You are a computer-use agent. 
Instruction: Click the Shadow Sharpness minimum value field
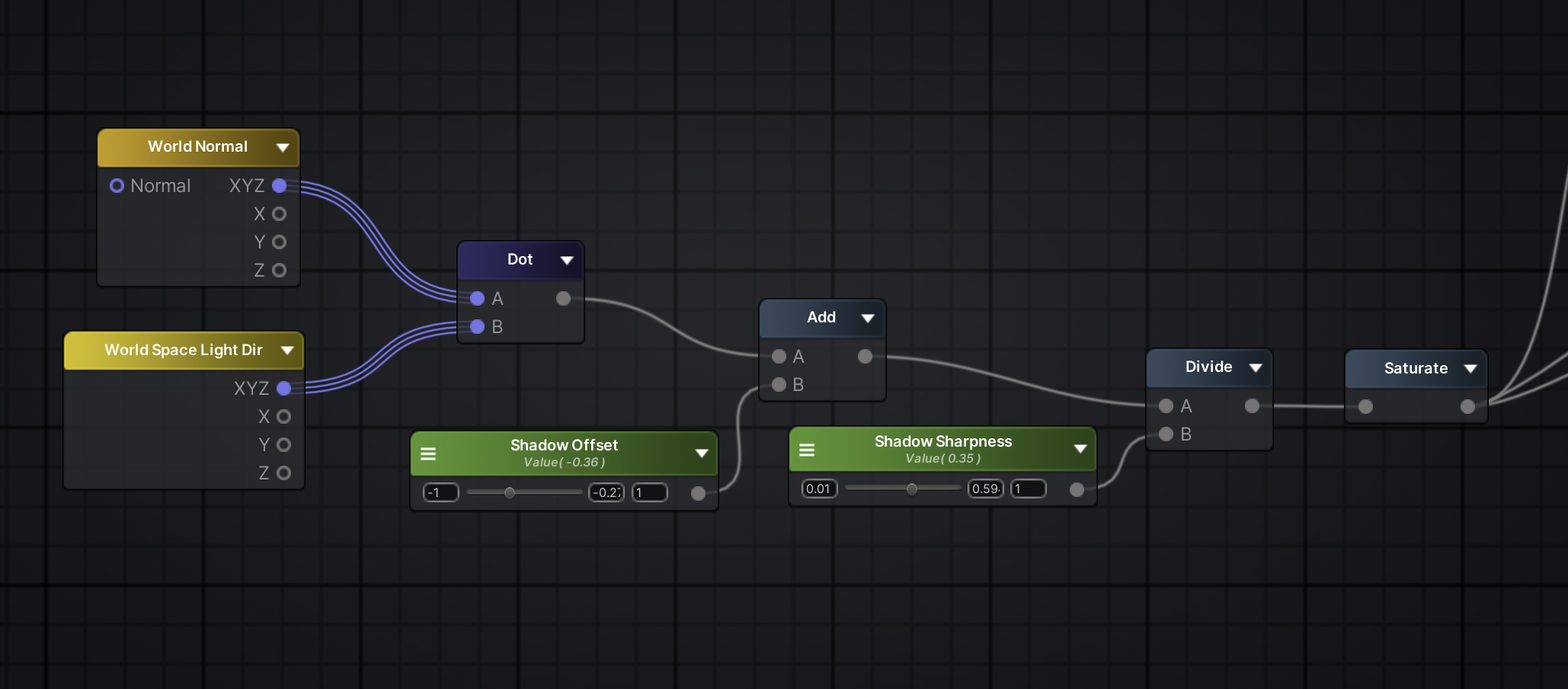pos(819,489)
